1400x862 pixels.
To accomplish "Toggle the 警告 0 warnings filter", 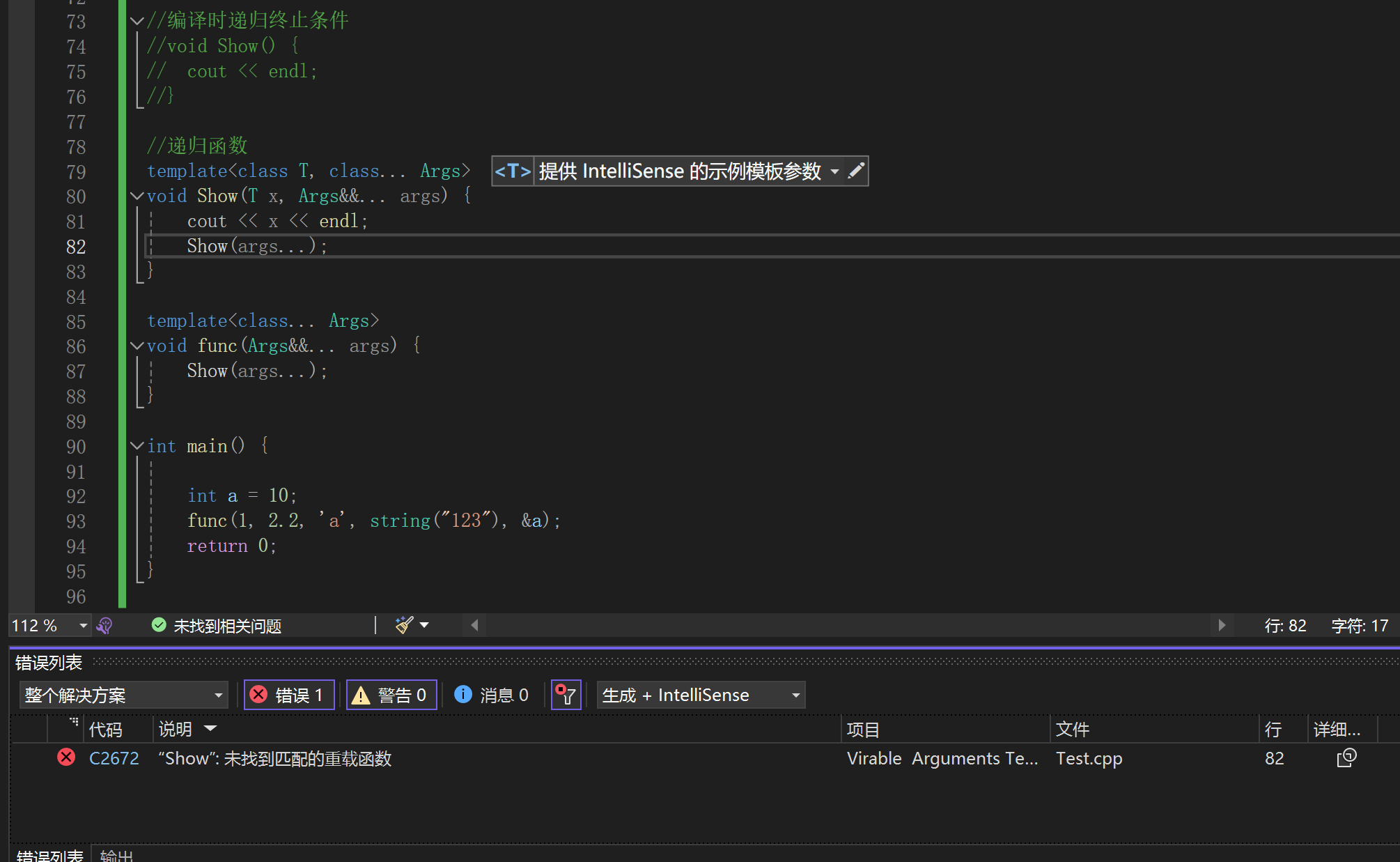I will pyautogui.click(x=391, y=695).
